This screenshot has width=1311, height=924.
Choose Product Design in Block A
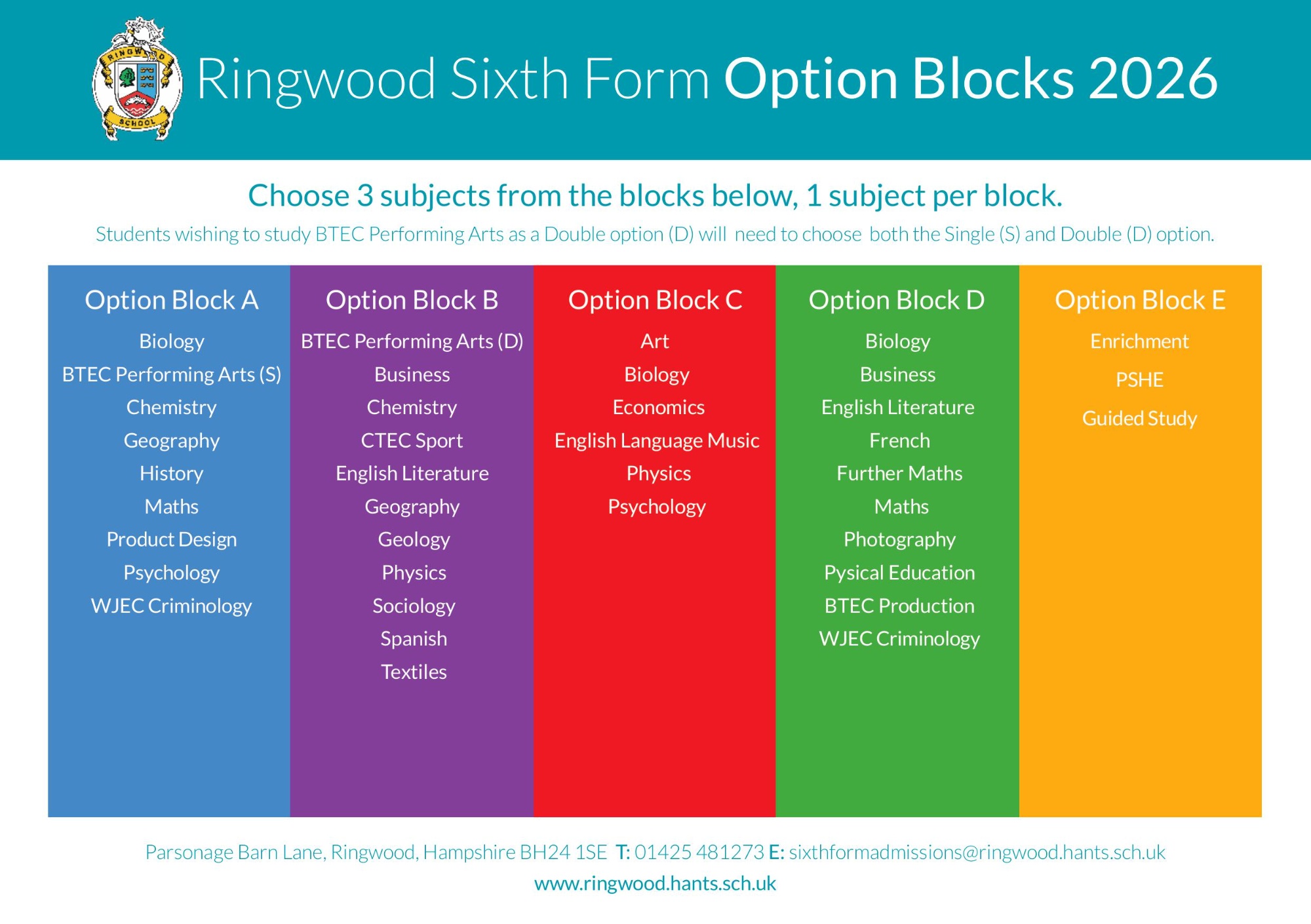tap(172, 539)
